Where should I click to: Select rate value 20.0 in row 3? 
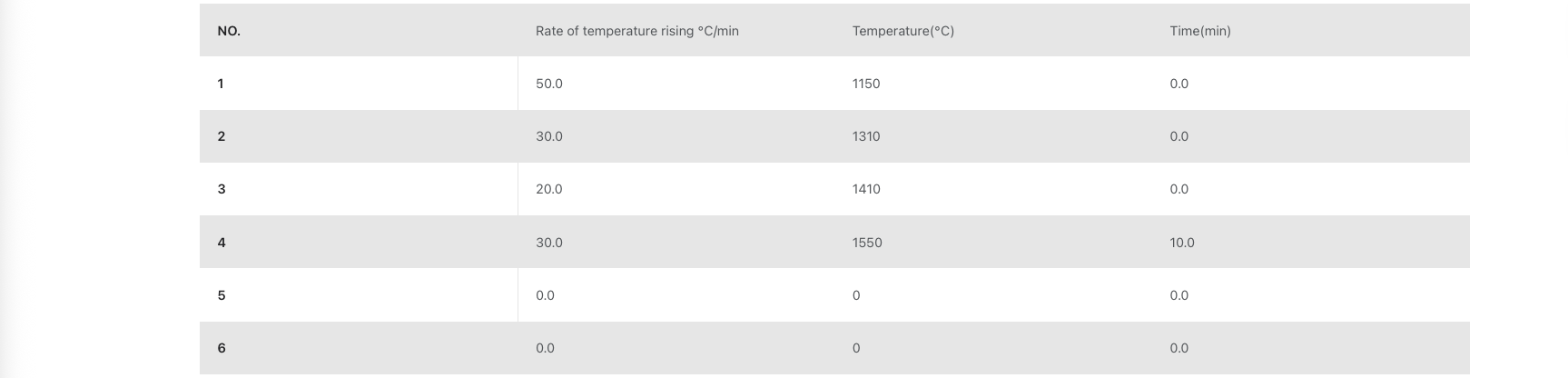(x=548, y=189)
